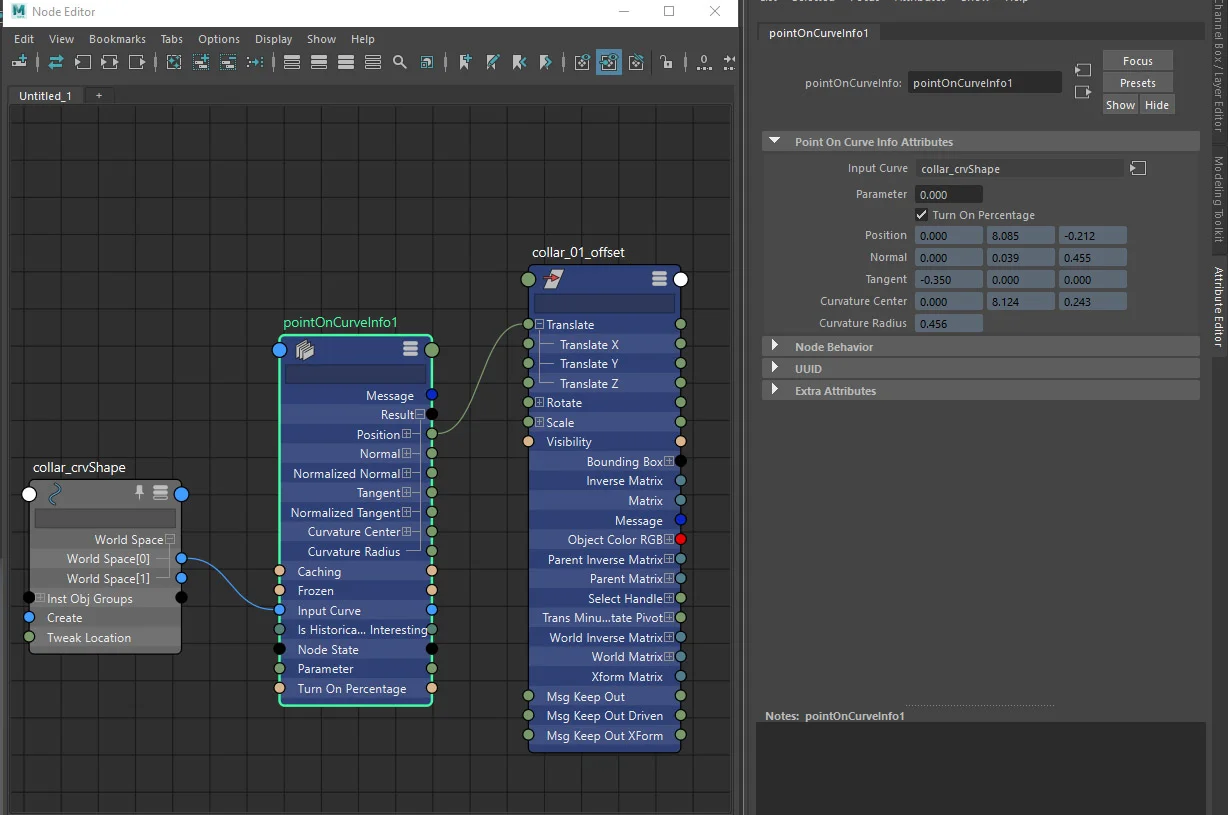The image size is (1228, 815).
Task: Go to next bookmark icon
Action: [546, 62]
